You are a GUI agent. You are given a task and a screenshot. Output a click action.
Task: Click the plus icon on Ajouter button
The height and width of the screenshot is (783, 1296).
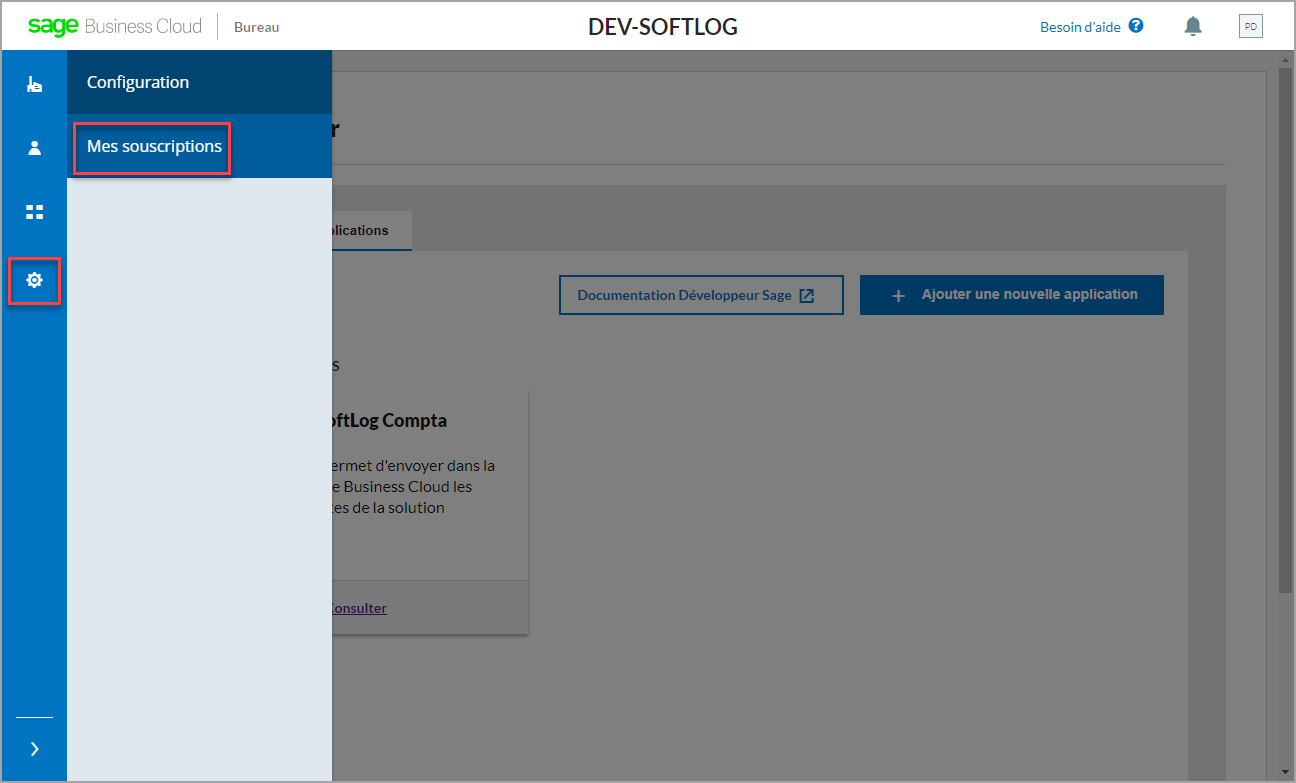pos(898,296)
